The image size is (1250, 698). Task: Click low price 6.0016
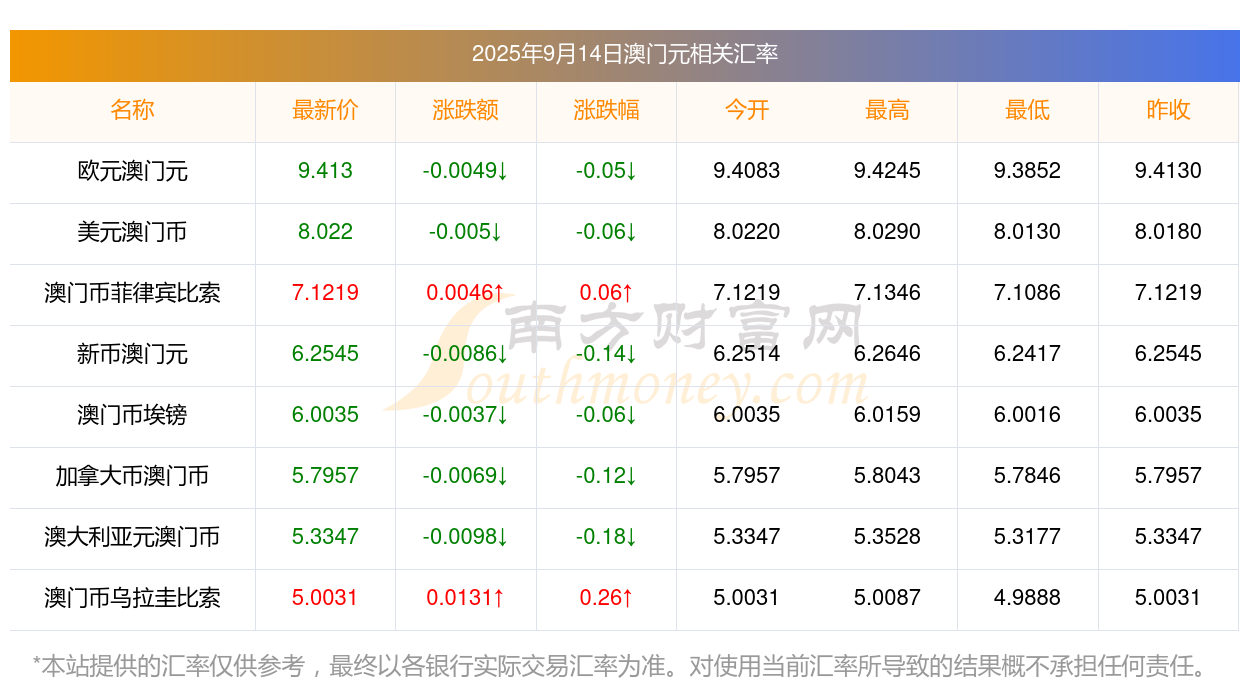[1027, 415]
